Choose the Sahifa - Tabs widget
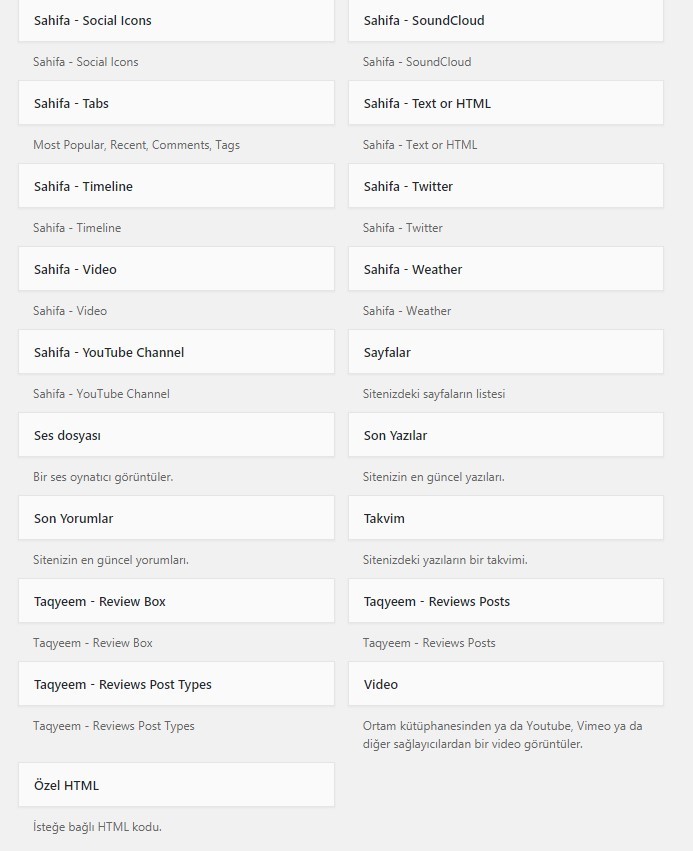 (x=176, y=103)
